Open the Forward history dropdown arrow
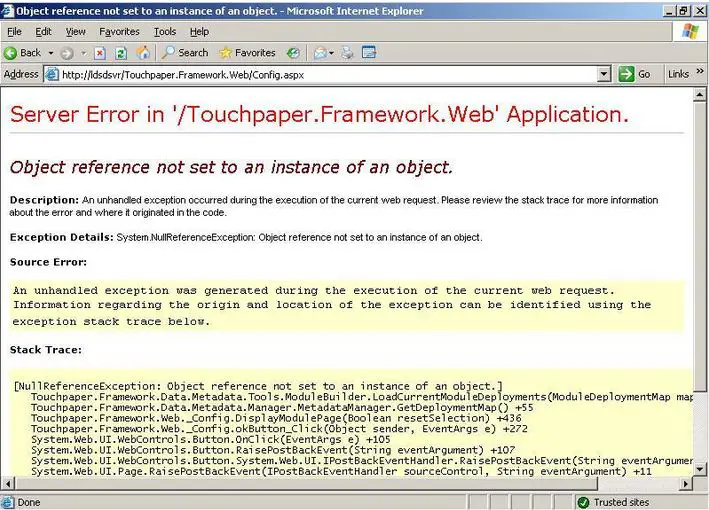The height and width of the screenshot is (510, 709). tap(84, 53)
